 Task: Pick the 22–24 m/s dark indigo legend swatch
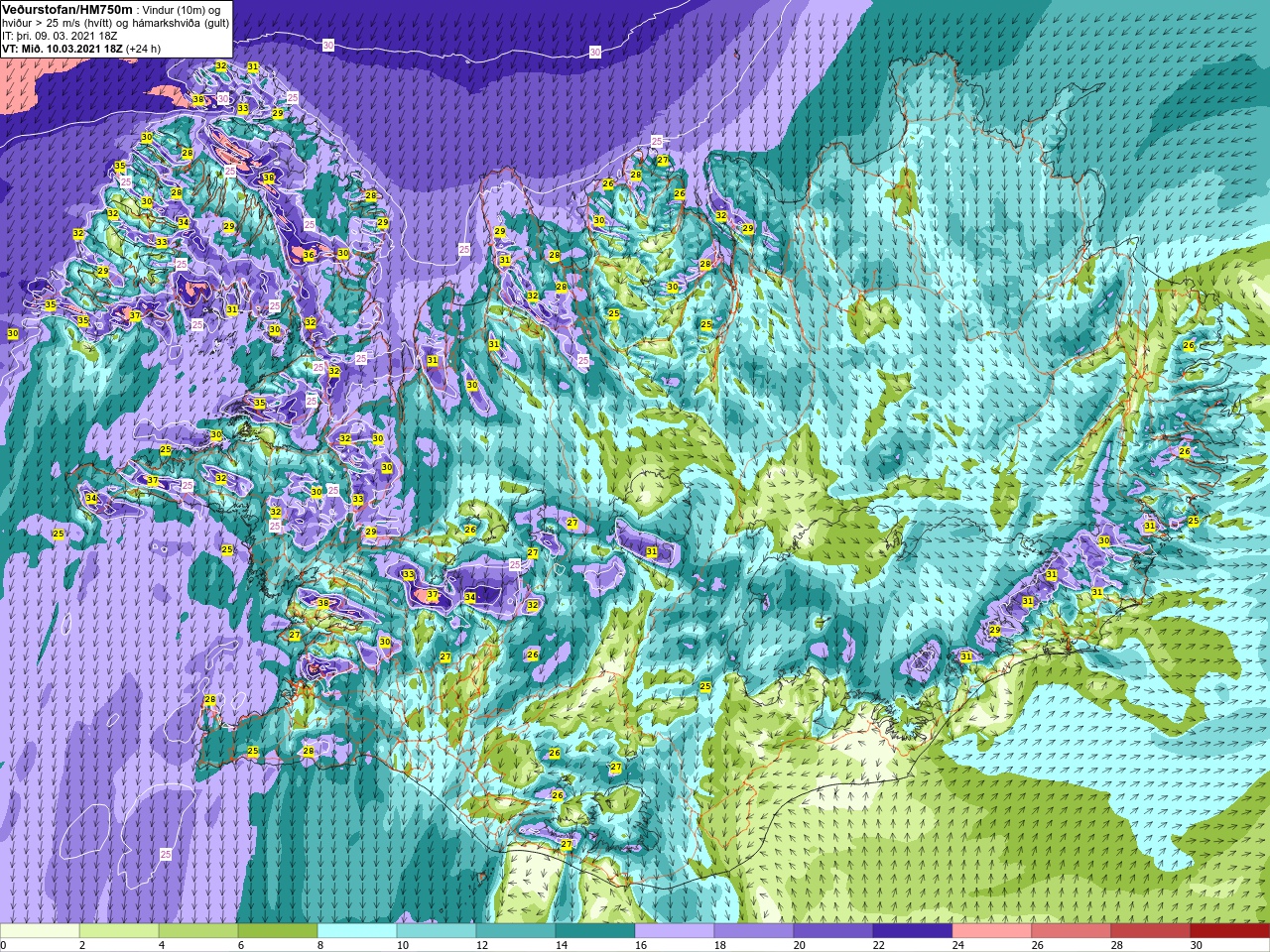pos(913,931)
